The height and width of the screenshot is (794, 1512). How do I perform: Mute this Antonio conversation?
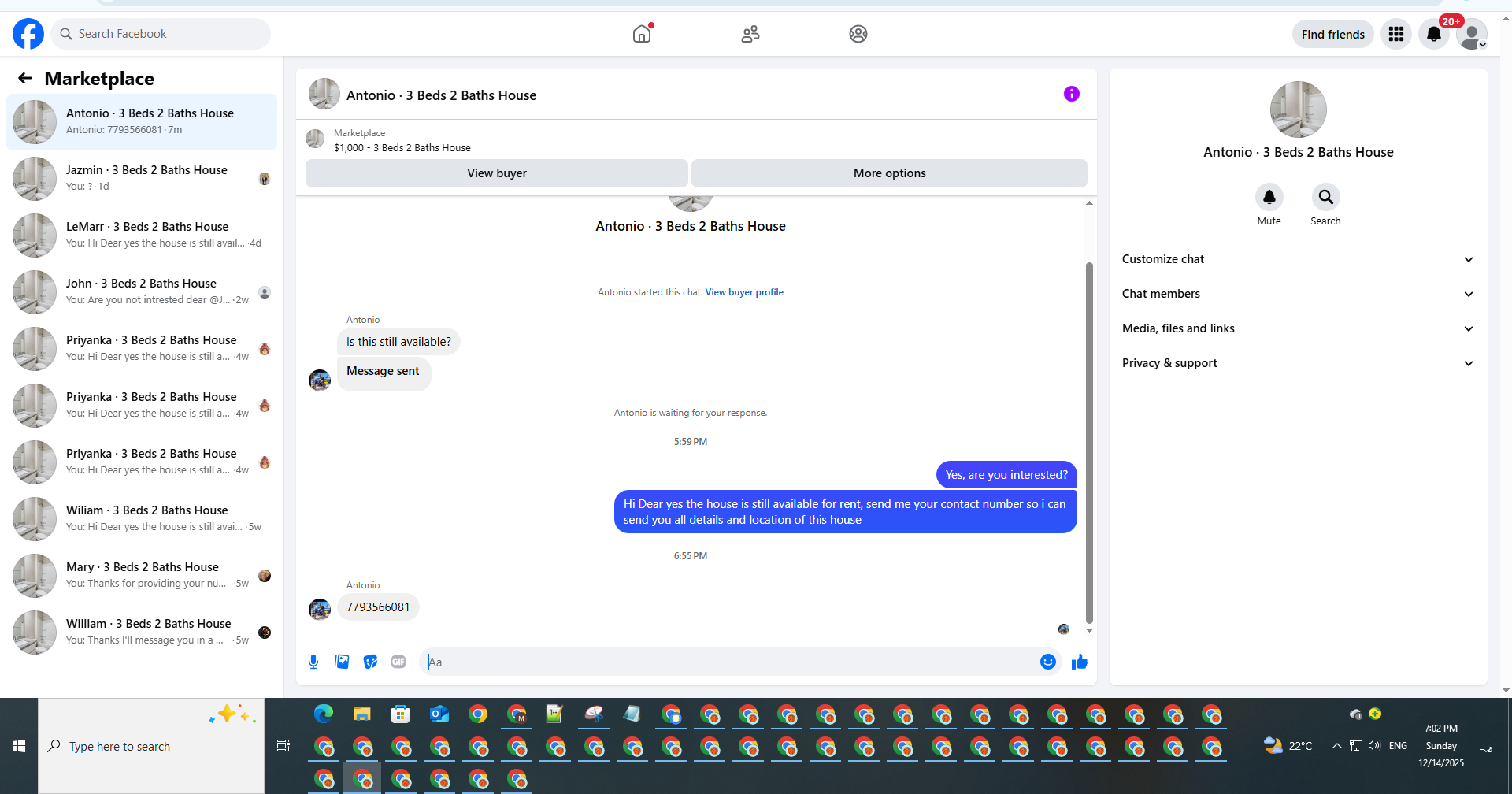pyautogui.click(x=1269, y=197)
